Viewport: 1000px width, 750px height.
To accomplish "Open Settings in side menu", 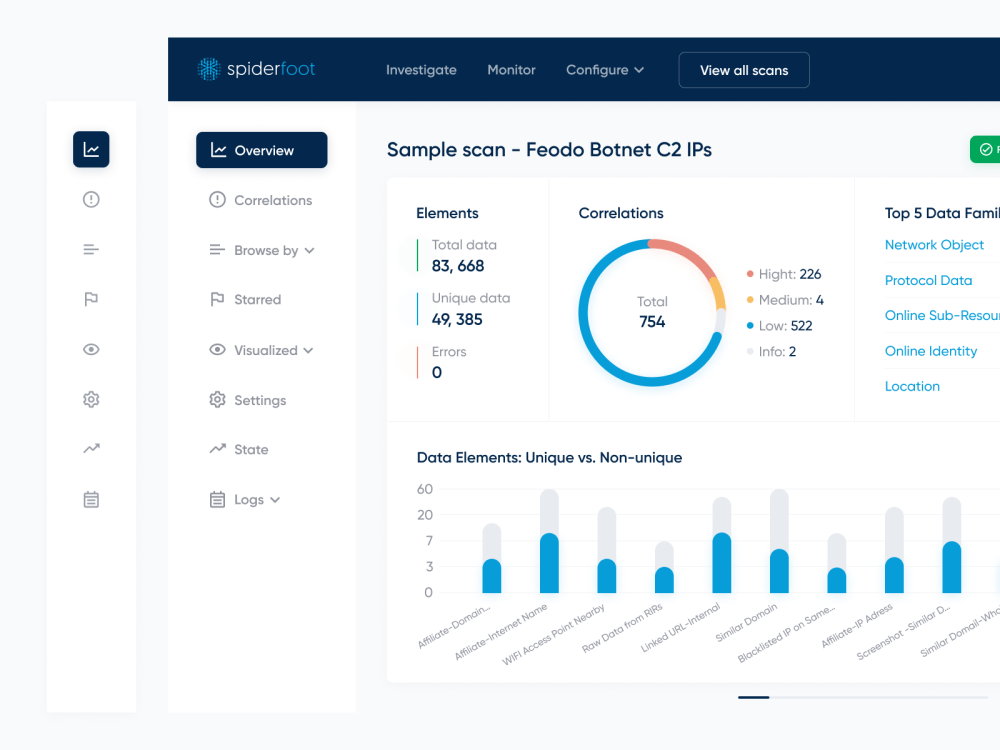I will pos(248,400).
